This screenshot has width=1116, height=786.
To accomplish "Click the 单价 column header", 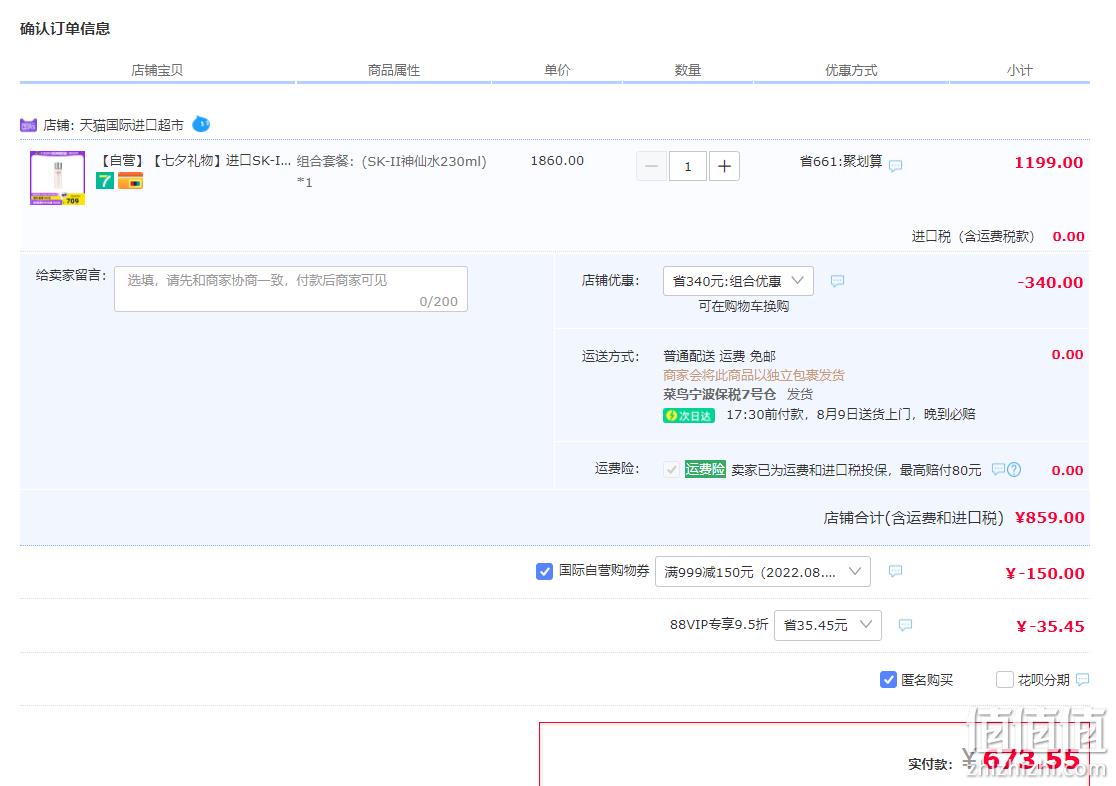I will pos(557,70).
